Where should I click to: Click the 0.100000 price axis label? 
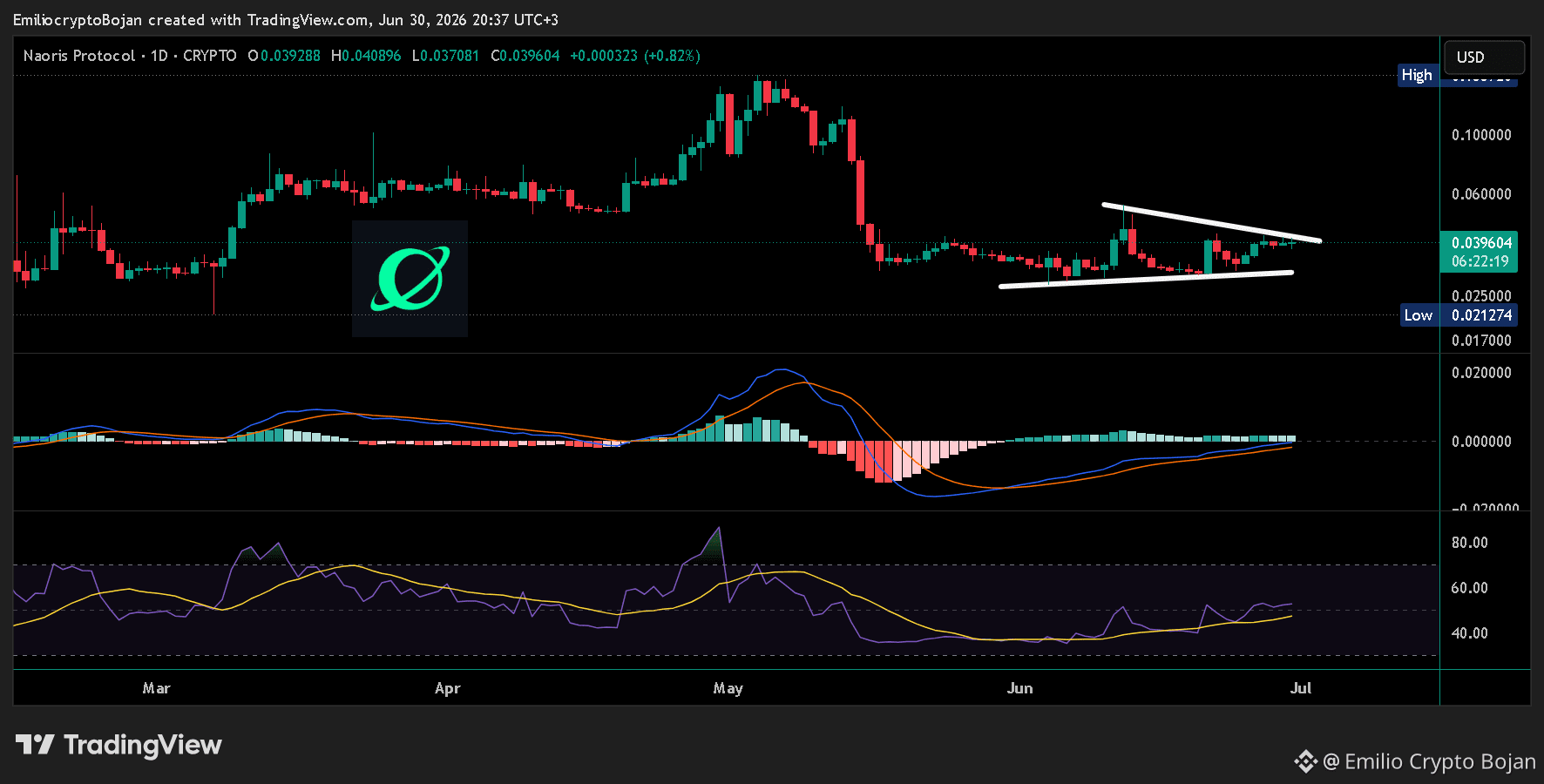pos(1481,135)
